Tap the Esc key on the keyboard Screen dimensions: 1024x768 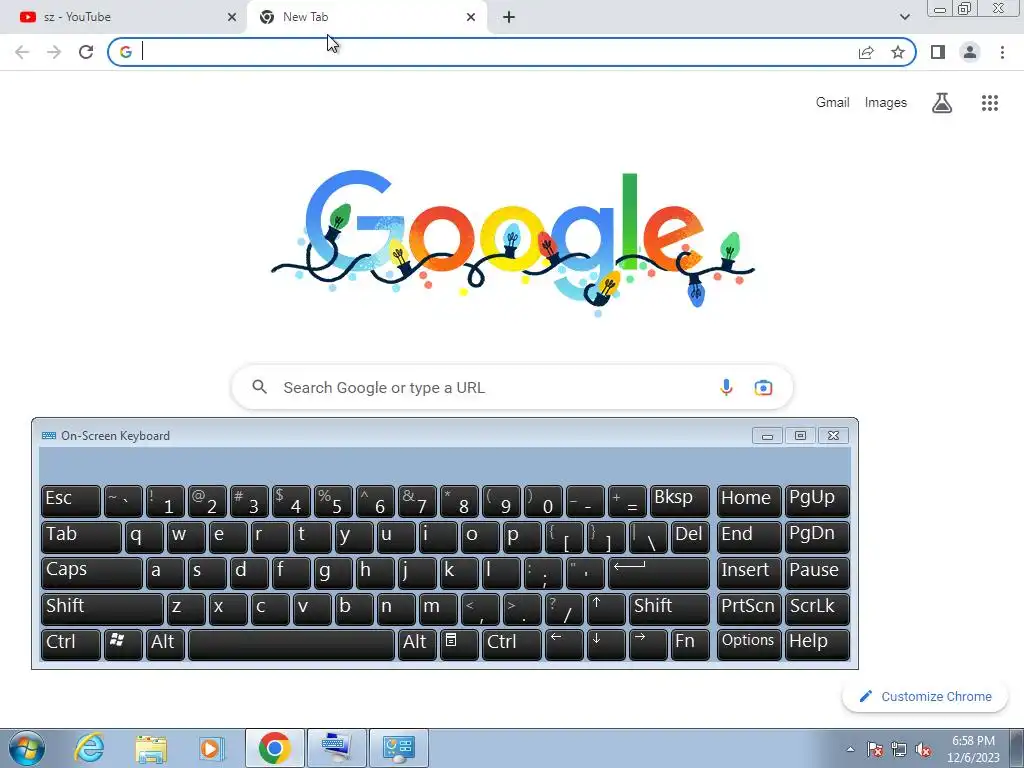pos(71,500)
